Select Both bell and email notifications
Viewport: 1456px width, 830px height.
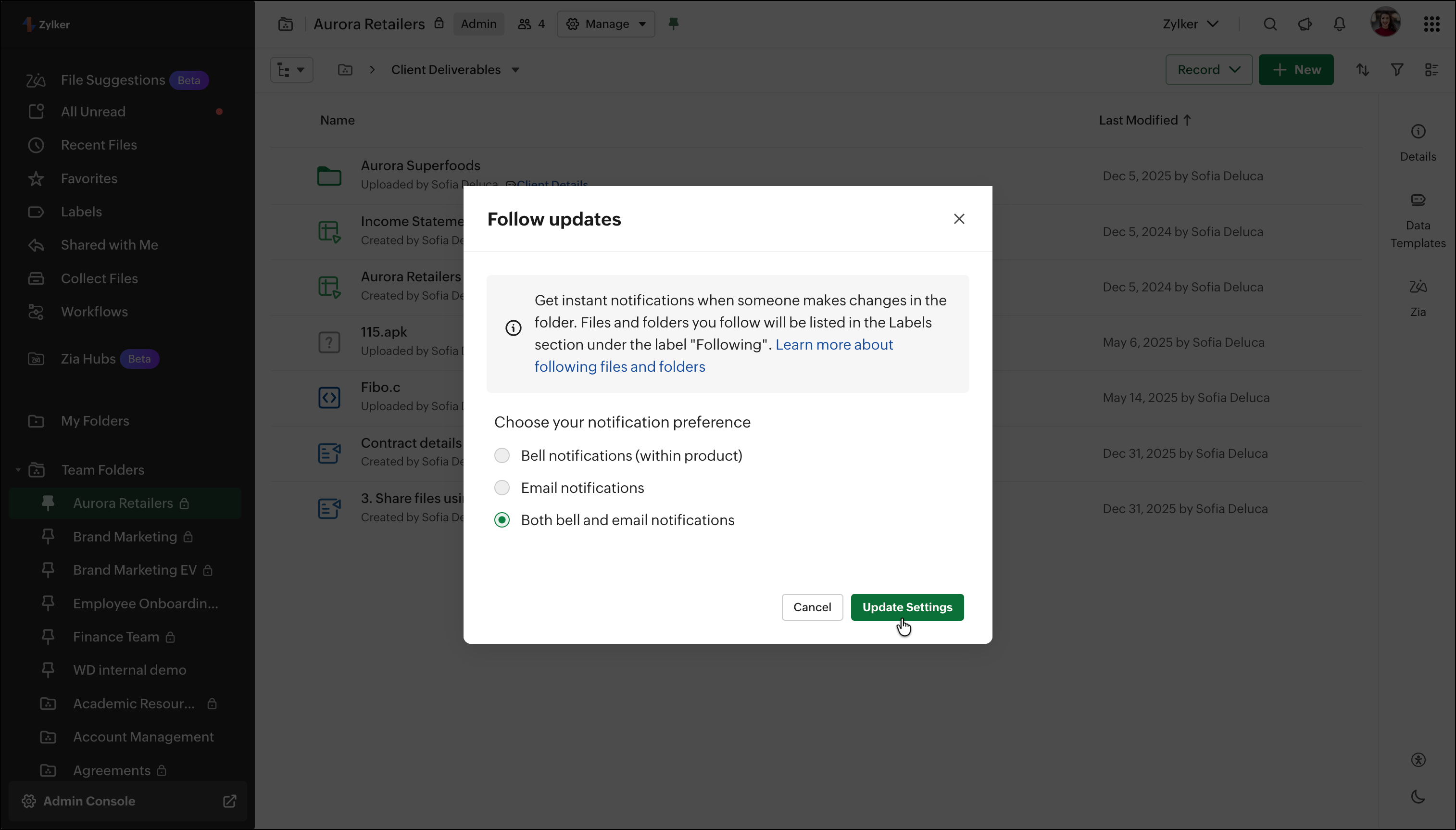[x=502, y=520]
